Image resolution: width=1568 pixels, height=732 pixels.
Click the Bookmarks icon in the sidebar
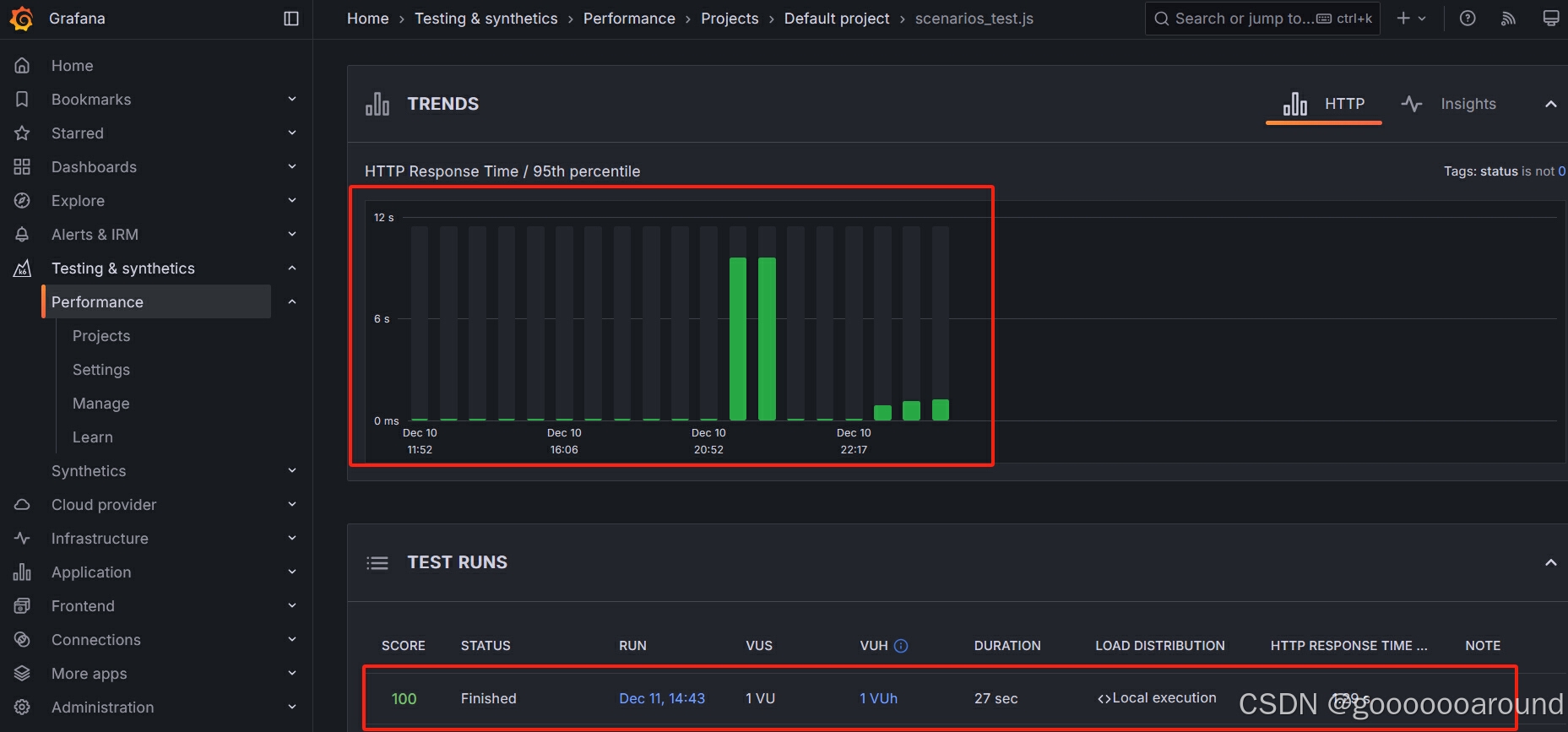[23, 99]
